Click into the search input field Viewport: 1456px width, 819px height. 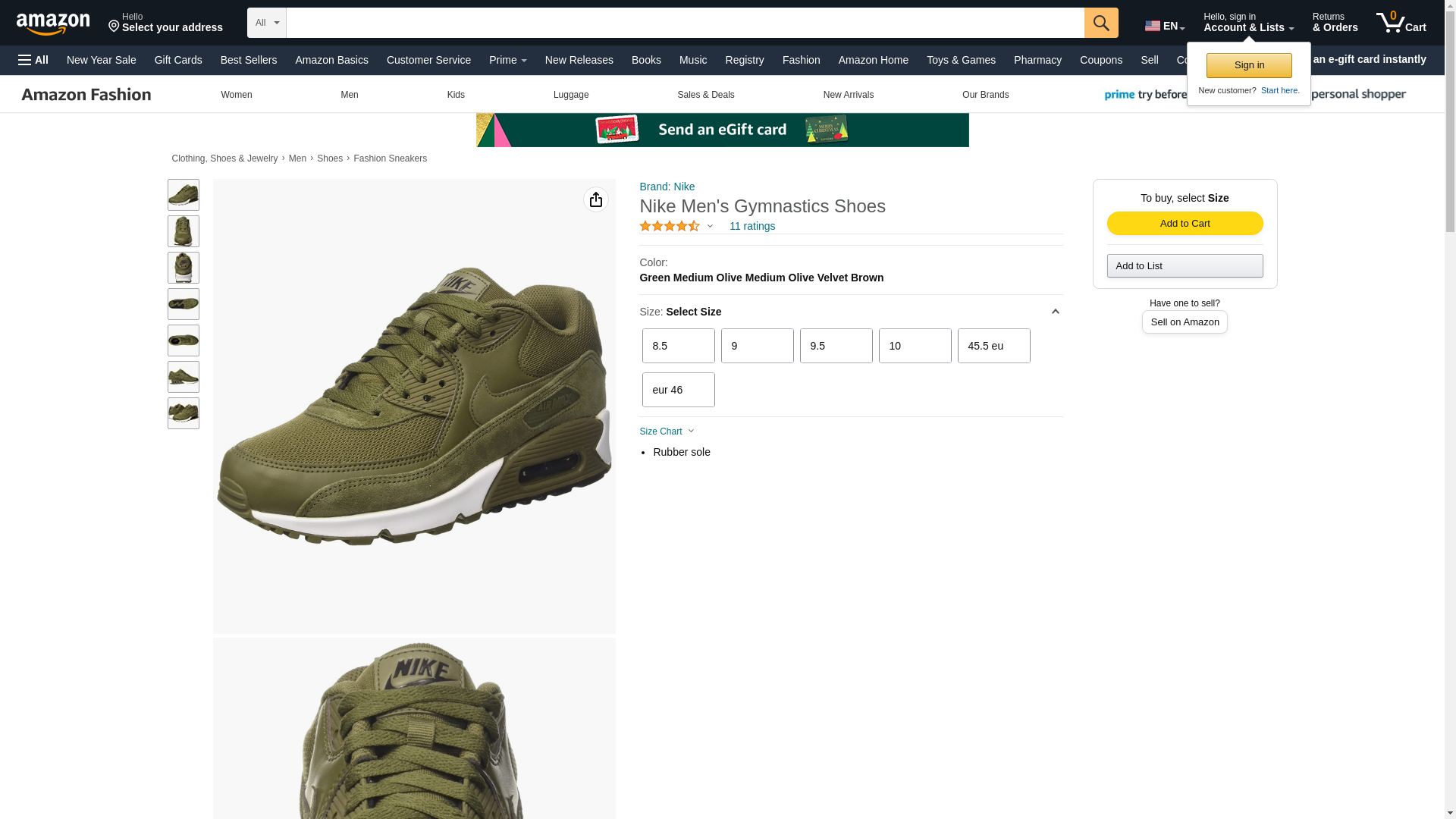(684, 23)
